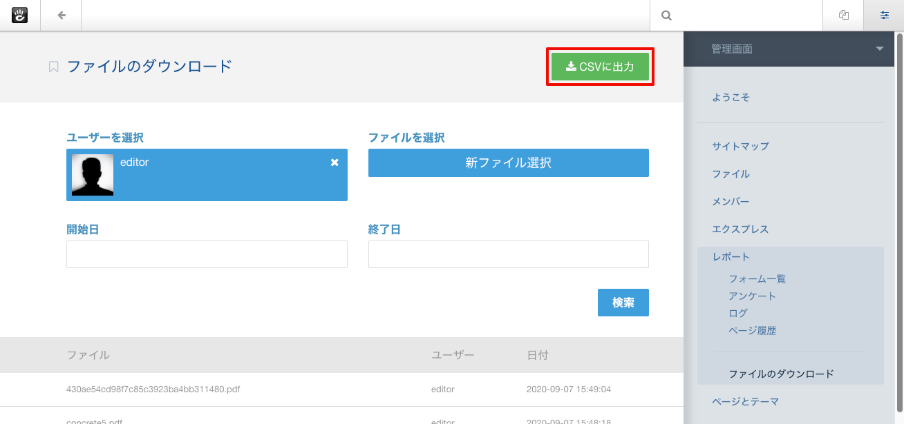Click the 終了日 end date field
Screen dimensions: 904x425
click(508, 254)
